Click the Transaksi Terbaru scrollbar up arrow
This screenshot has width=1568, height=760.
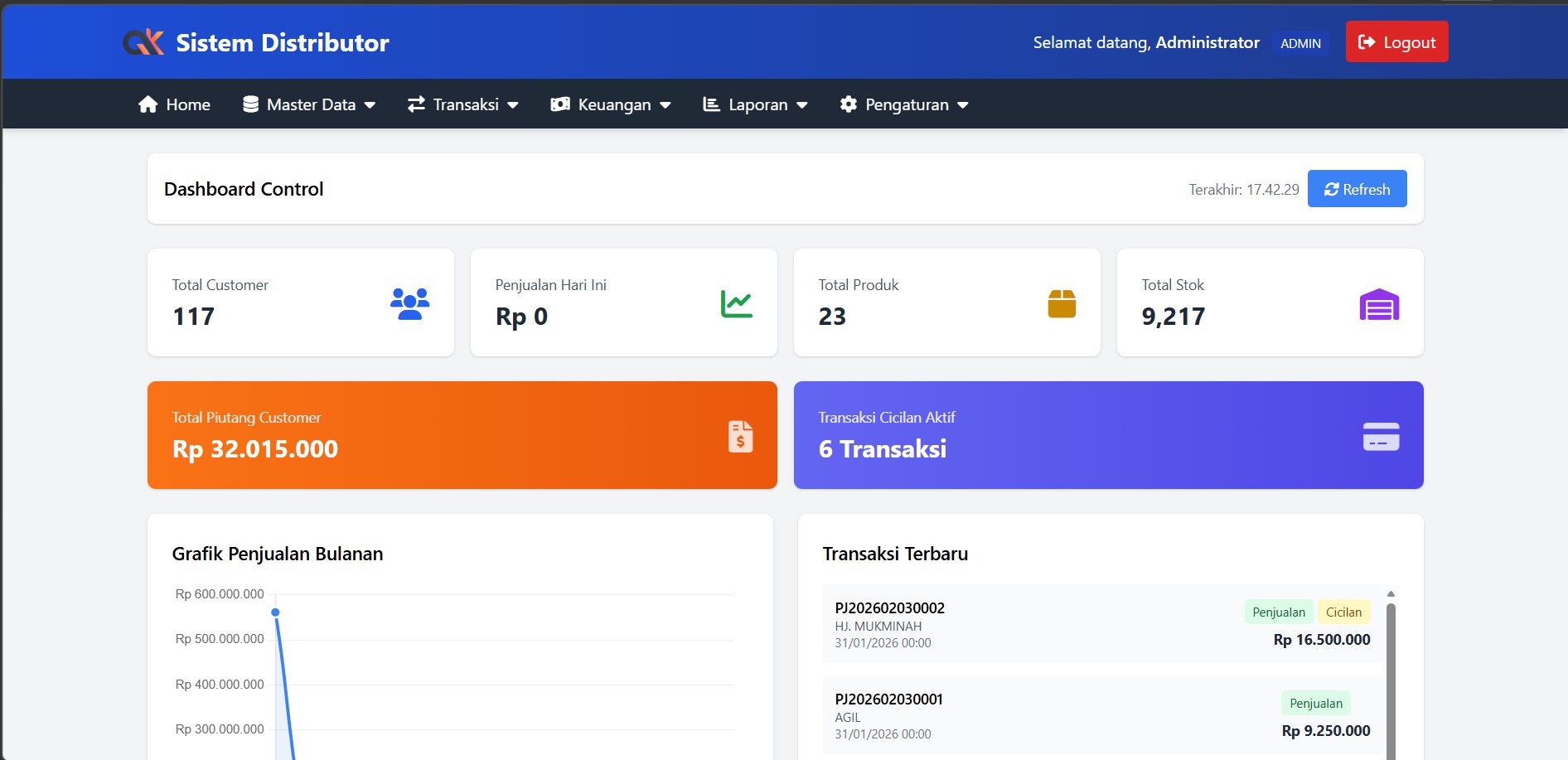point(1391,594)
